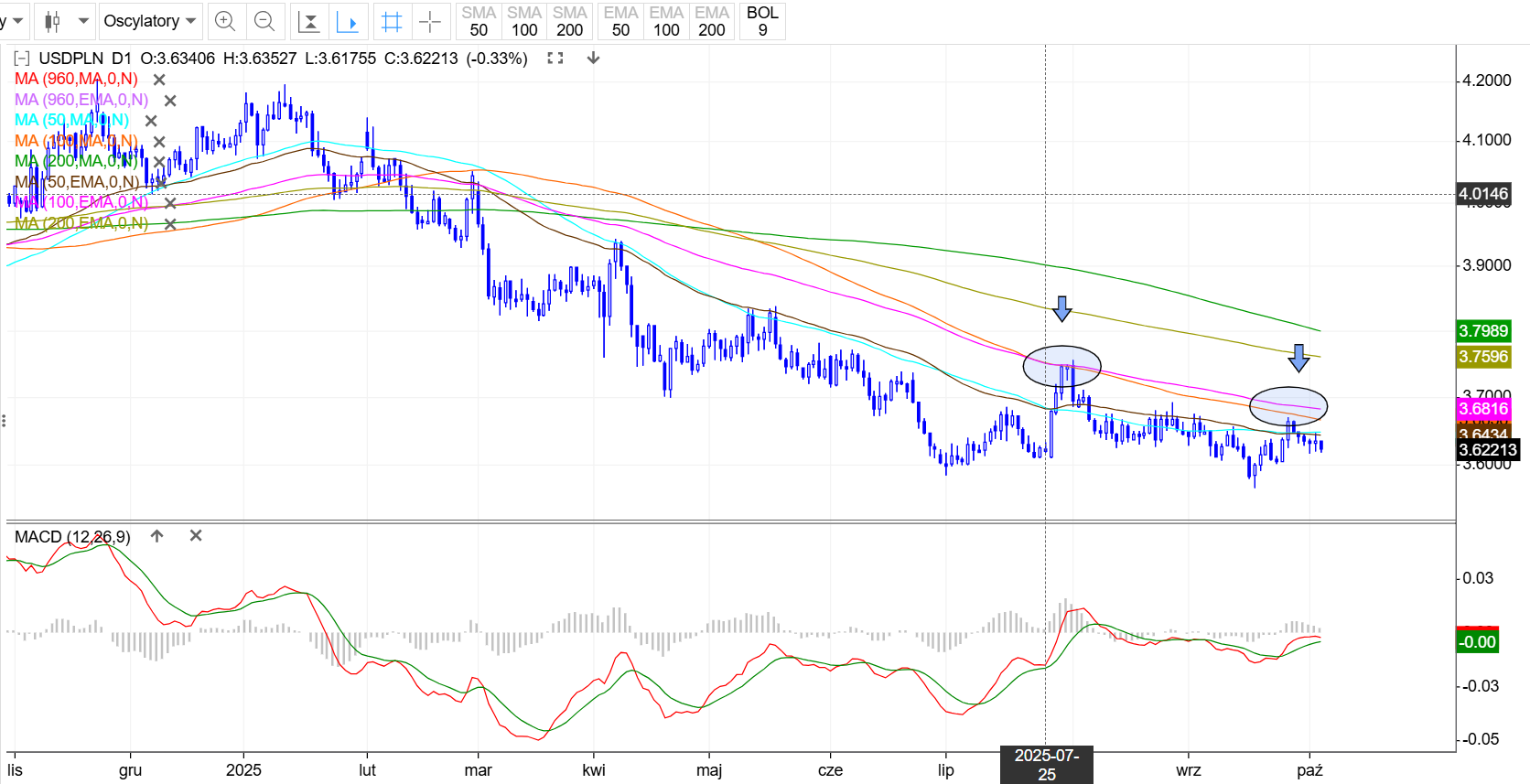
Task: Click the fullscreen expand icon next to USDPLN
Action: pyautogui.click(x=555, y=59)
